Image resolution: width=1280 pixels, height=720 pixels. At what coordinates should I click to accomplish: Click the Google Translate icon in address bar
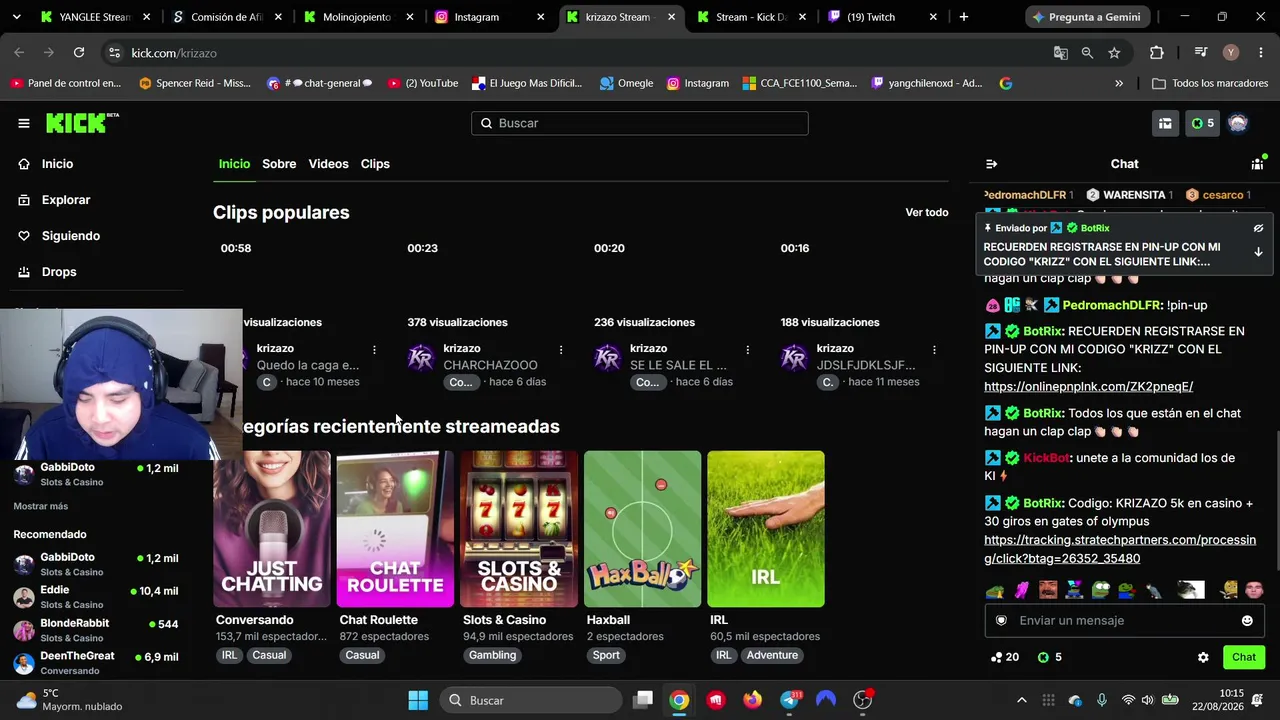point(1061,53)
